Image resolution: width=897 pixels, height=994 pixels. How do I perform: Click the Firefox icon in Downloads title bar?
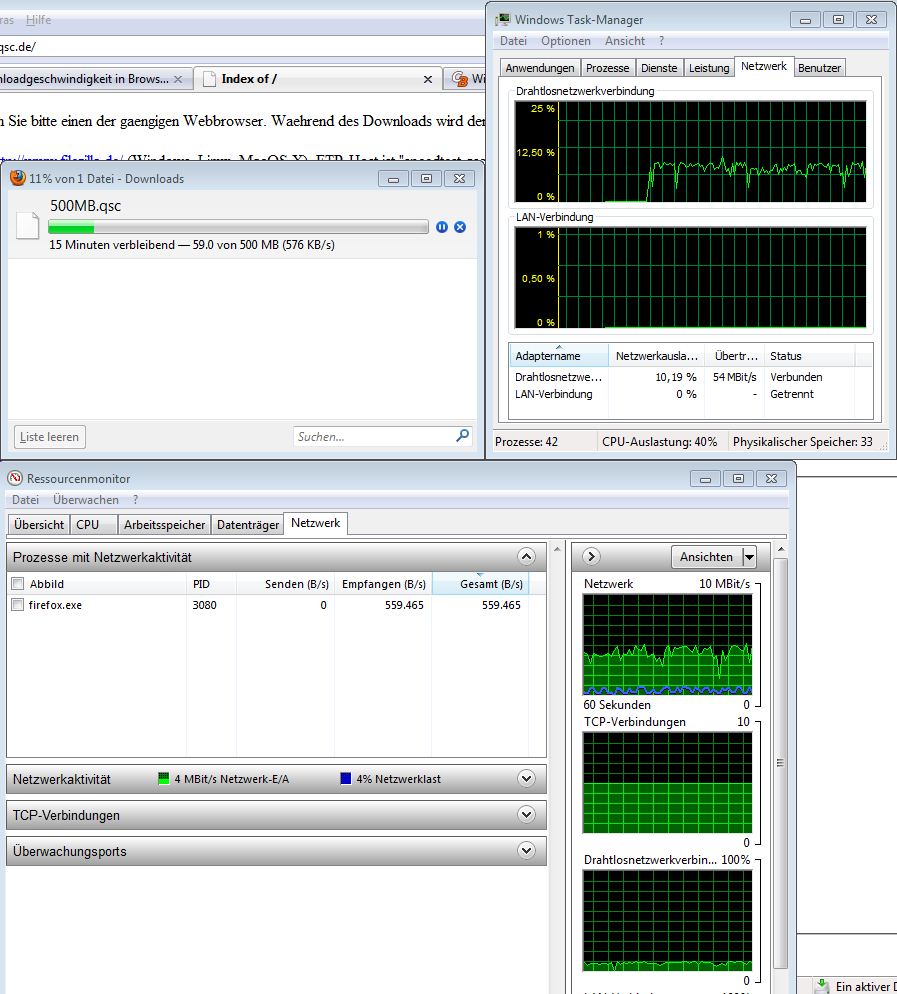coord(18,178)
